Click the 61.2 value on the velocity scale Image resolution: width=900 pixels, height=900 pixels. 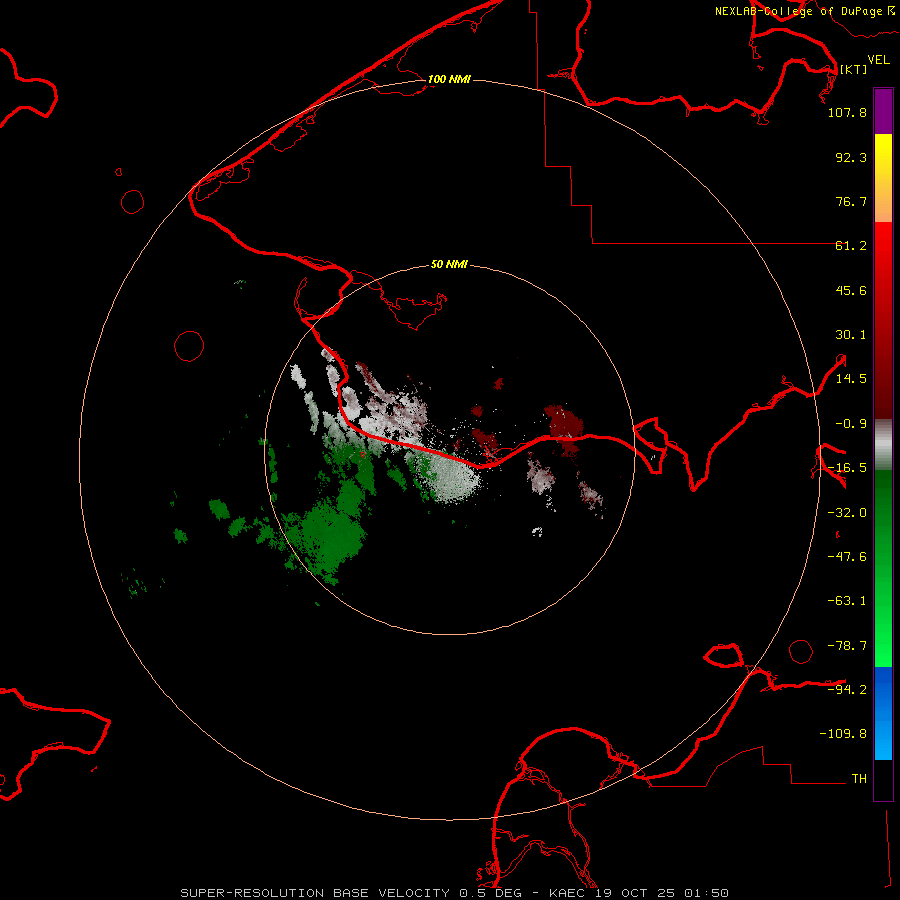point(851,246)
